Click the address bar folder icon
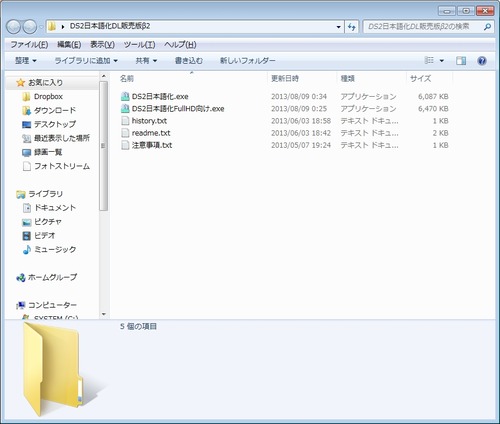This screenshot has width=500, height=424. click(52, 27)
